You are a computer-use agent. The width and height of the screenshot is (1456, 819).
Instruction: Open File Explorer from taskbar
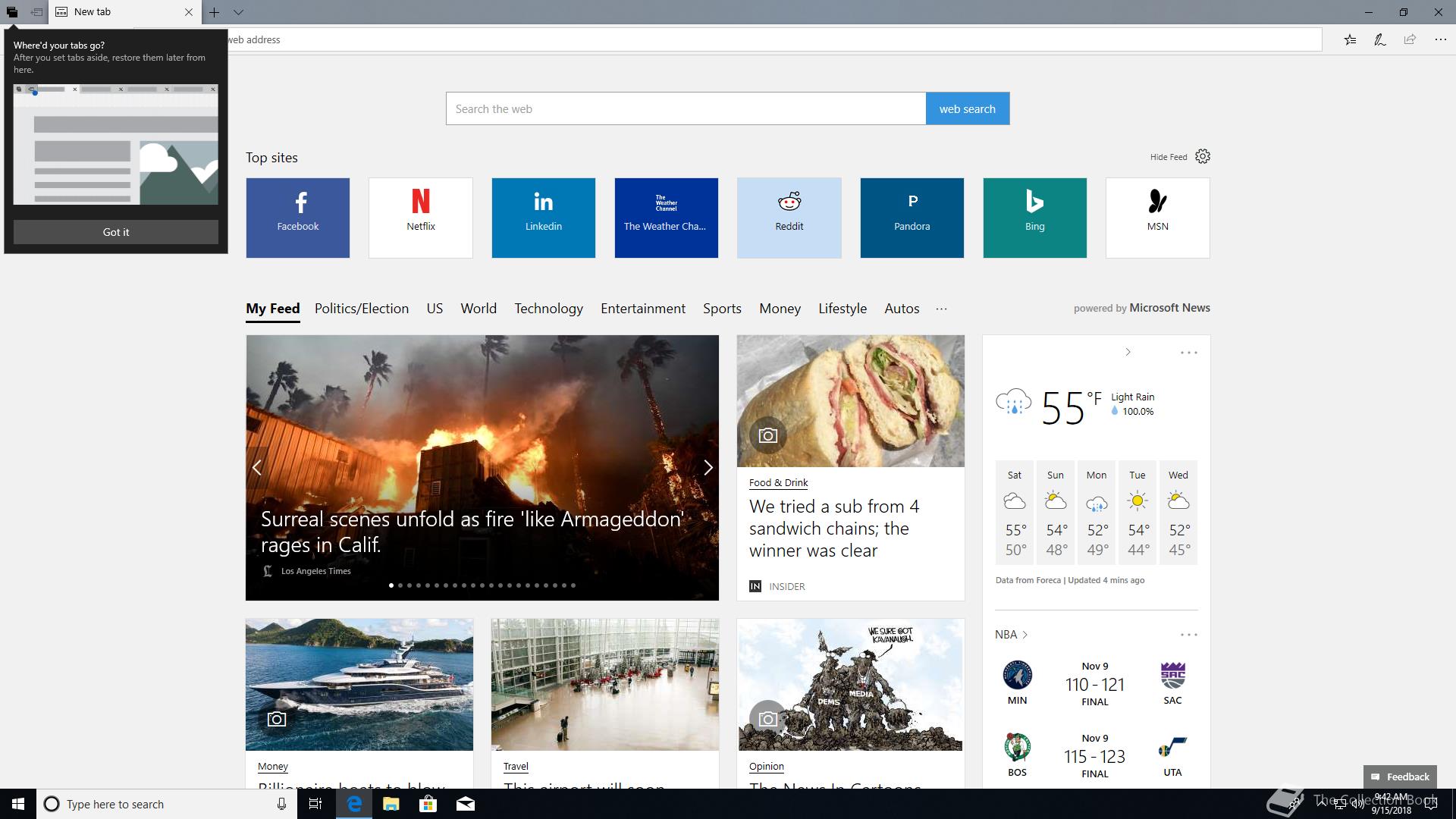tap(391, 804)
